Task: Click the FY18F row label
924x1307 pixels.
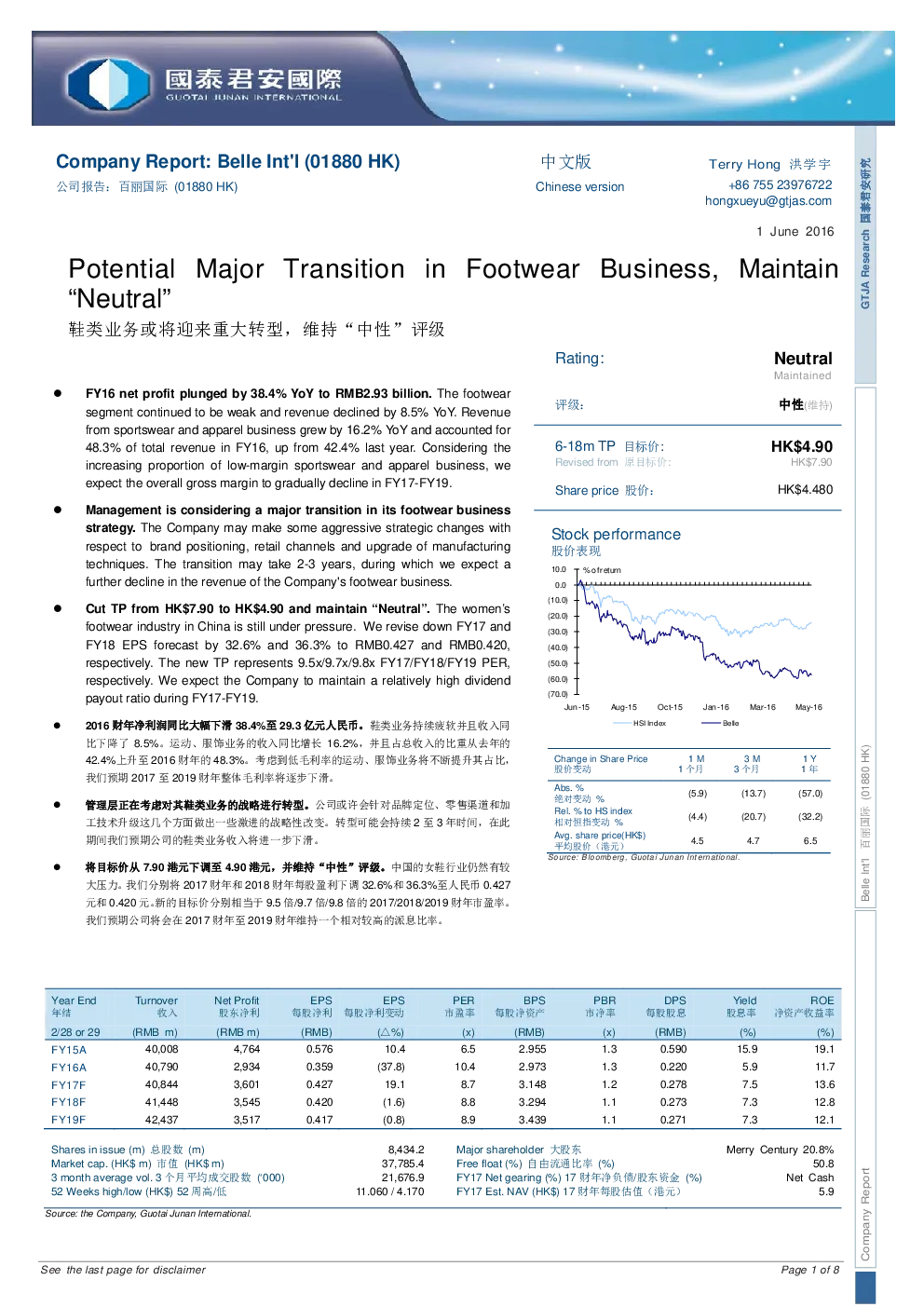Action: (x=69, y=1102)
